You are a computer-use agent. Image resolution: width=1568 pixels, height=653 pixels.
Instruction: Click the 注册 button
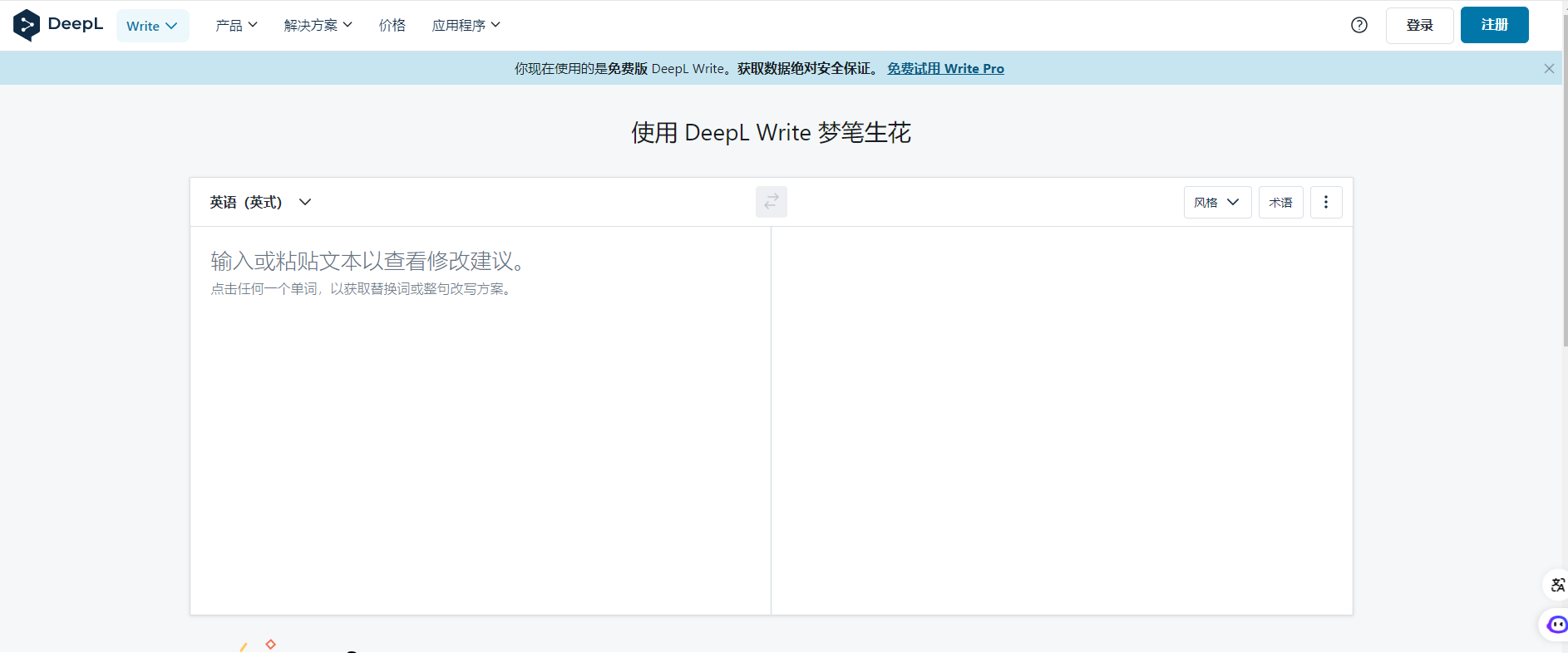[1494, 25]
